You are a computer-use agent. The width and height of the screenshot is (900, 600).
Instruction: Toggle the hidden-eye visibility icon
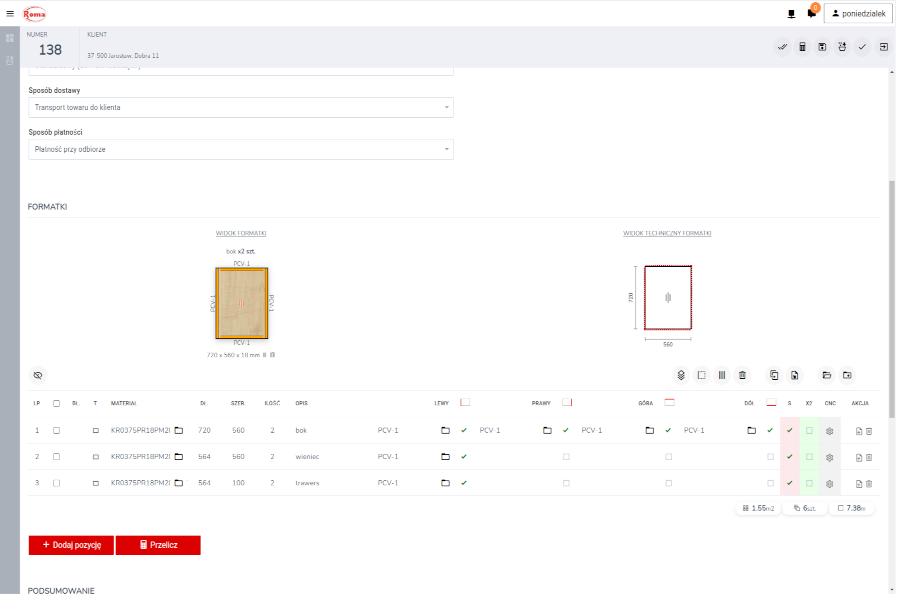38,375
